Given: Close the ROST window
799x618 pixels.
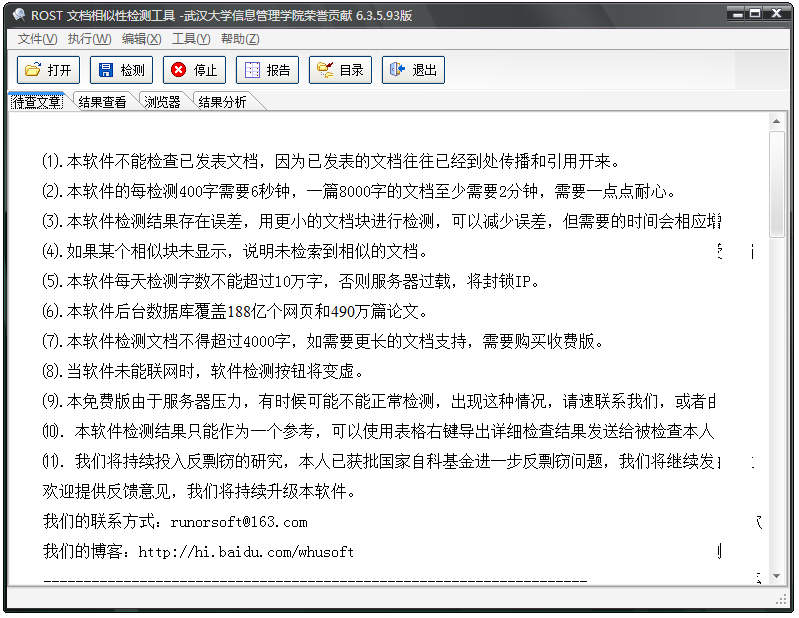Looking at the screenshot, I should tap(777, 14).
